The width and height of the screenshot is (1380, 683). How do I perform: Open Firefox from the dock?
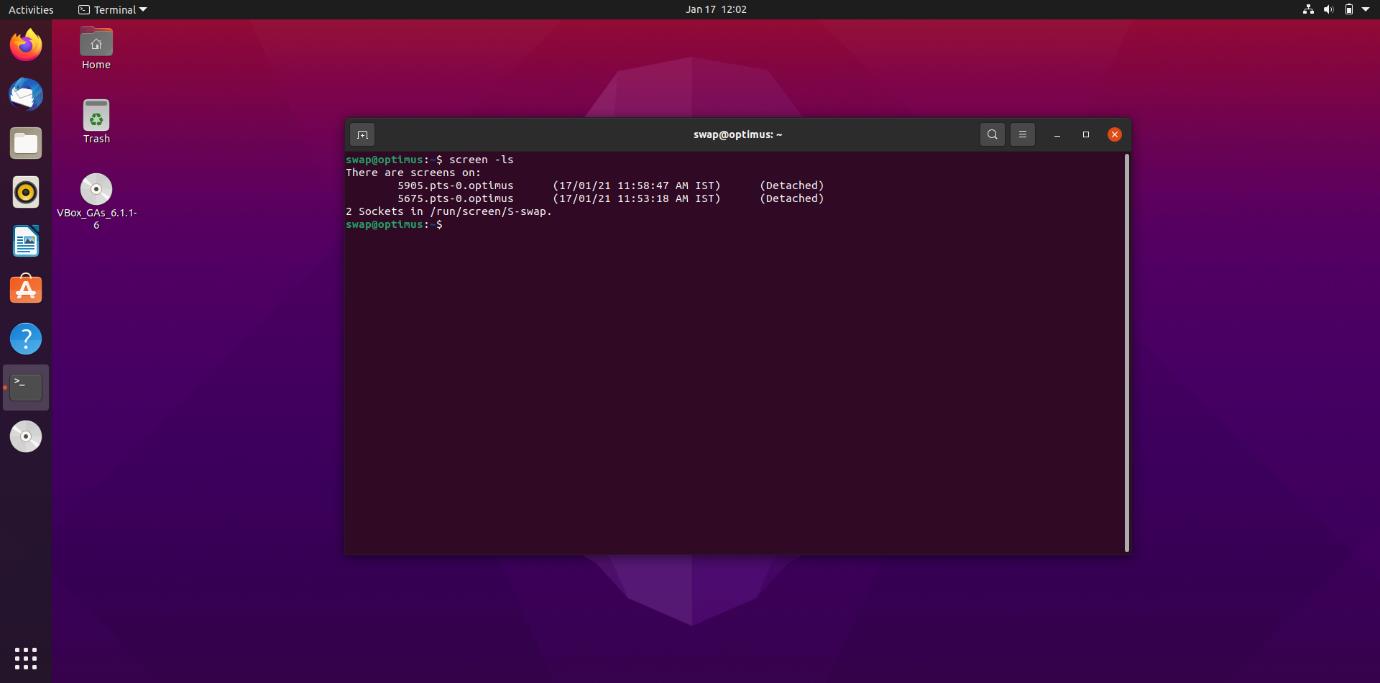[26, 45]
